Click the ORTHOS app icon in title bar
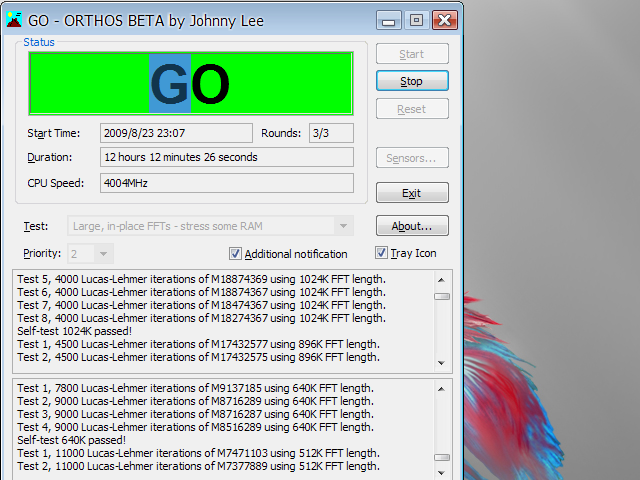 (14, 20)
